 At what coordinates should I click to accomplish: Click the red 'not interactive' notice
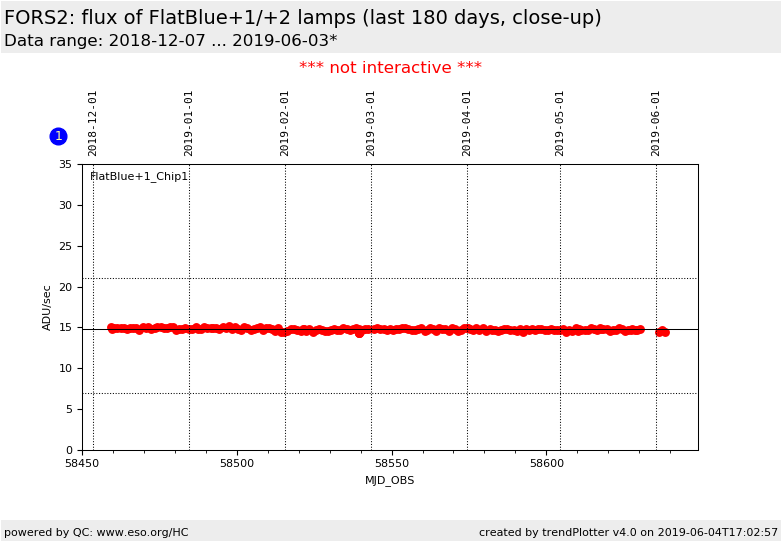[x=391, y=67]
